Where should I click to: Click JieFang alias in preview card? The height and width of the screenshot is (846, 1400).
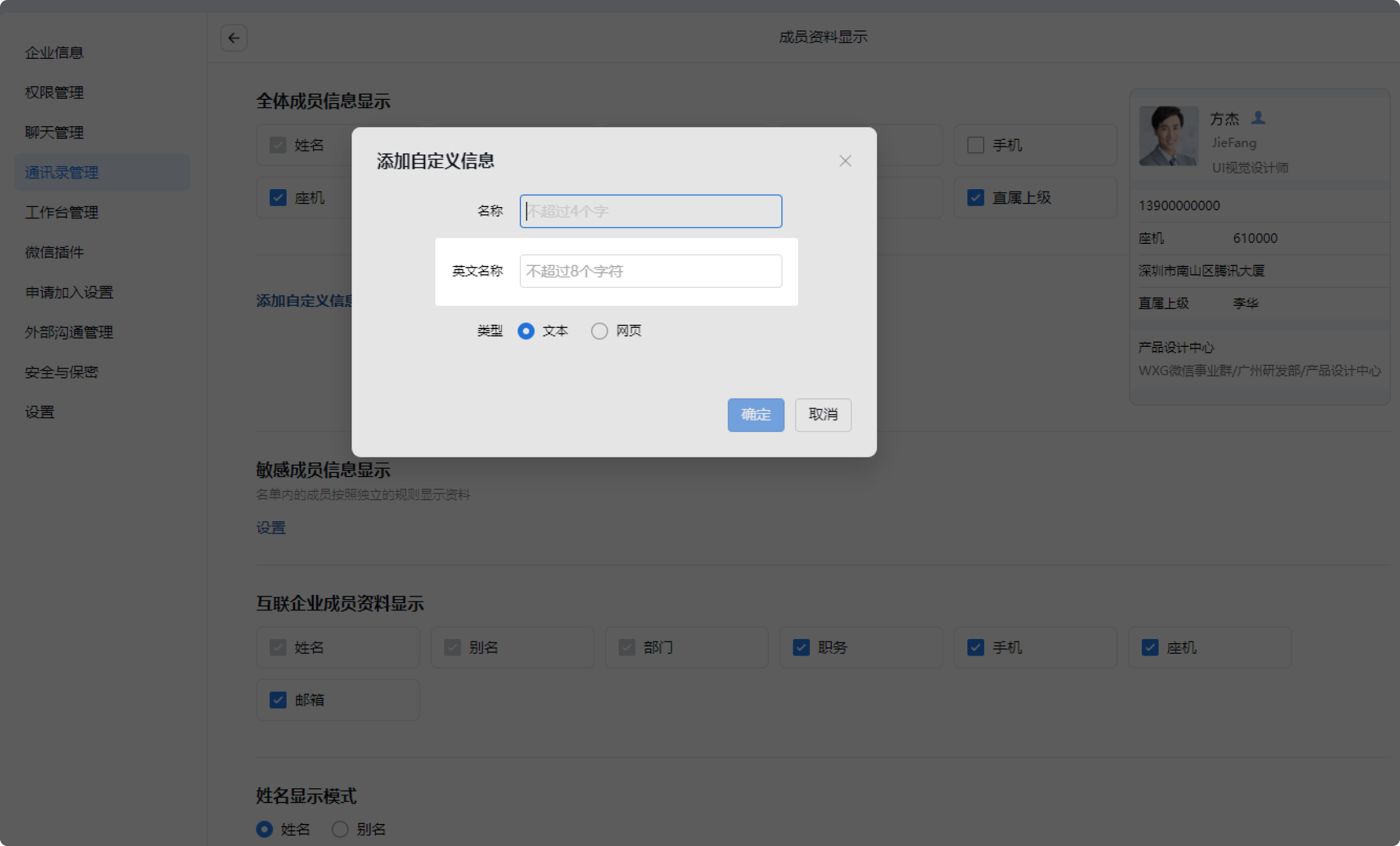(1234, 143)
